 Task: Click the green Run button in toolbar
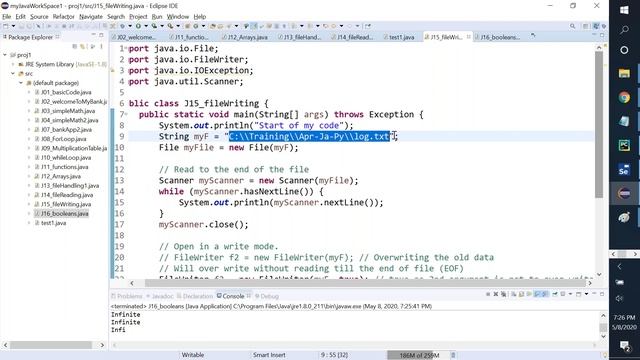click(x=138, y=26)
